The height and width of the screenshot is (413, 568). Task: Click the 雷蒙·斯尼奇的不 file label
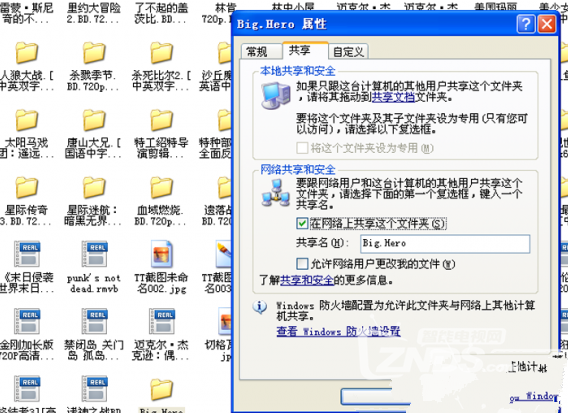click(x=26, y=14)
